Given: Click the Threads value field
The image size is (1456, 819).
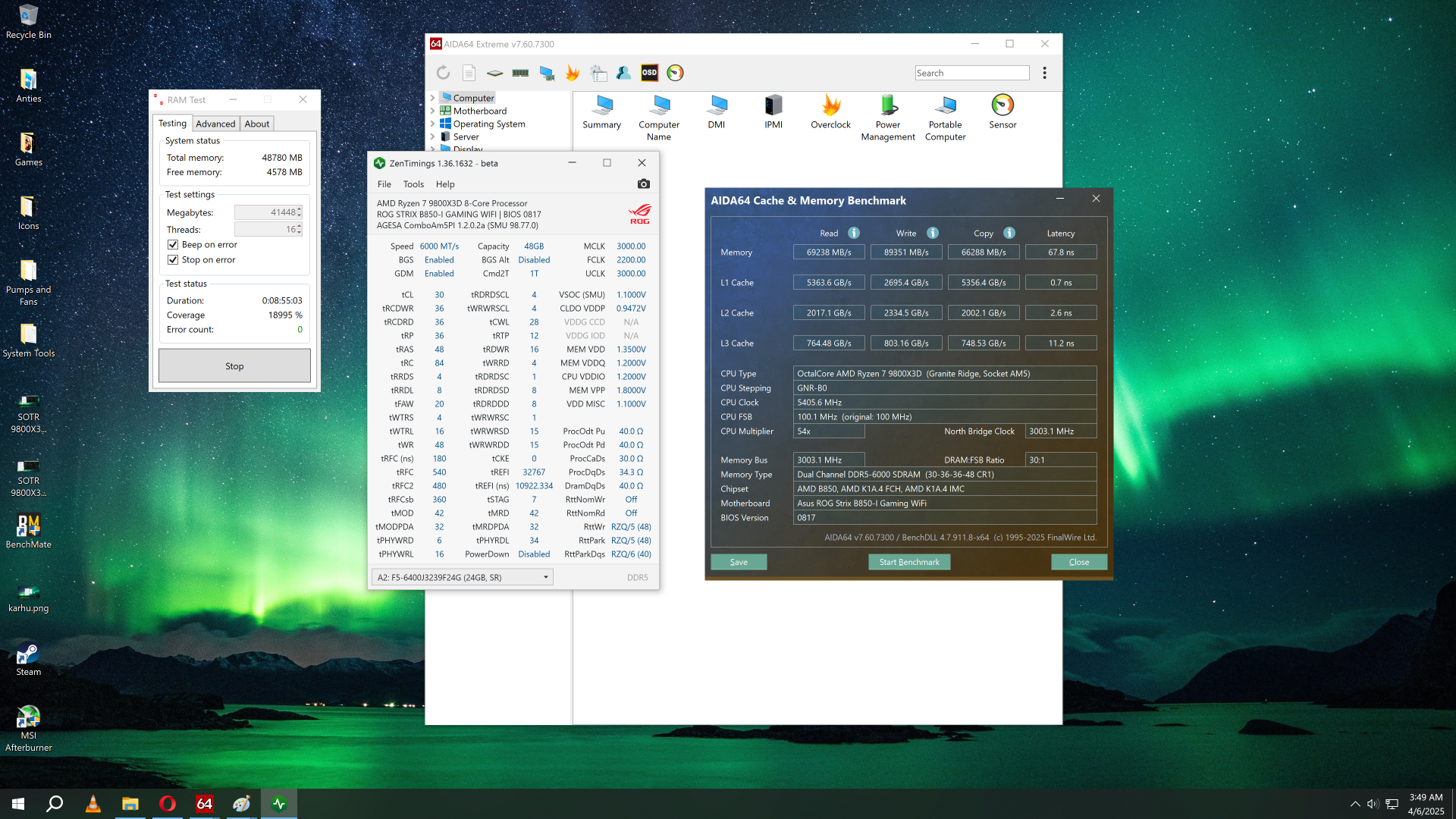Looking at the screenshot, I should coord(268,229).
